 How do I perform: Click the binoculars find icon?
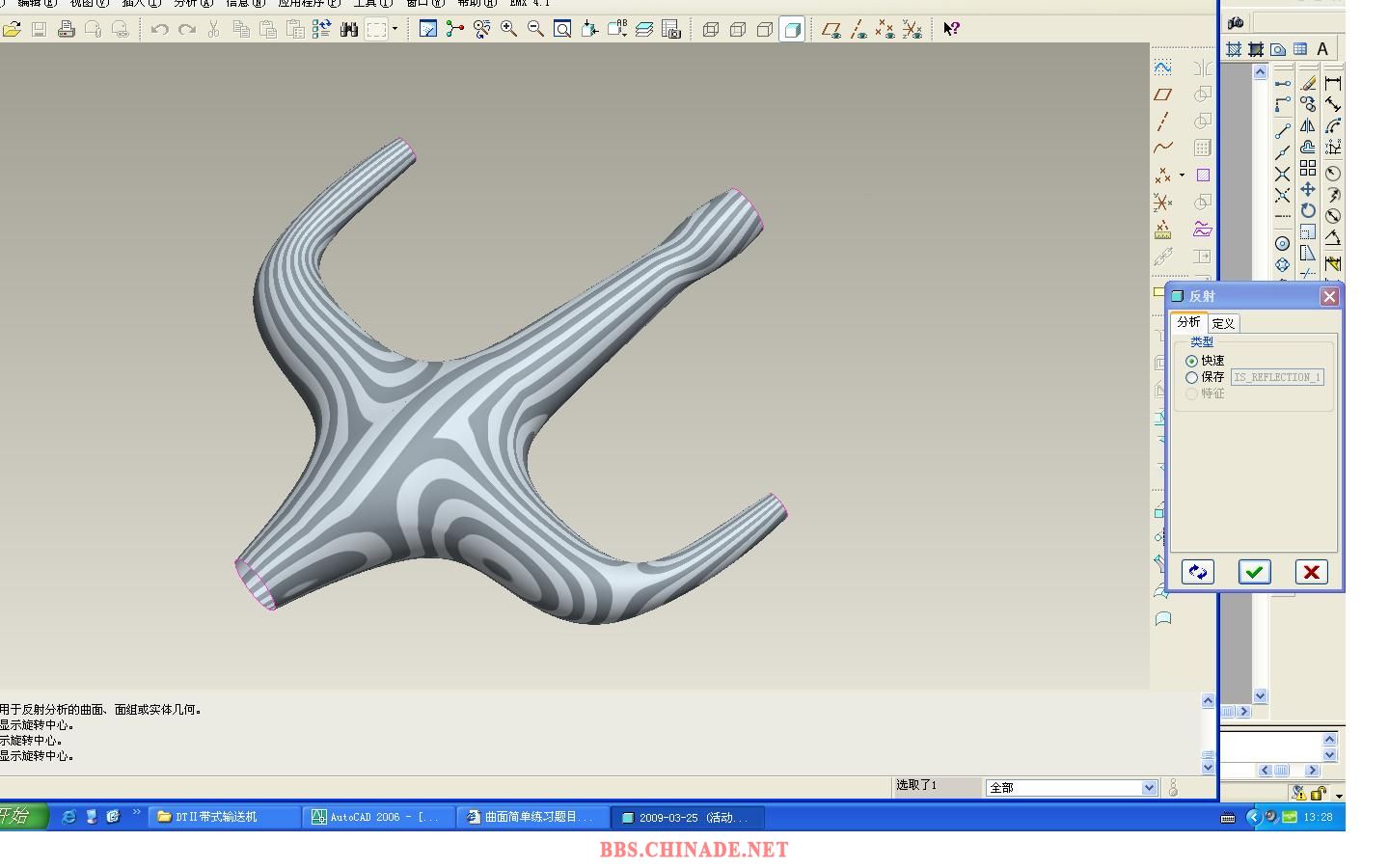tap(349, 29)
